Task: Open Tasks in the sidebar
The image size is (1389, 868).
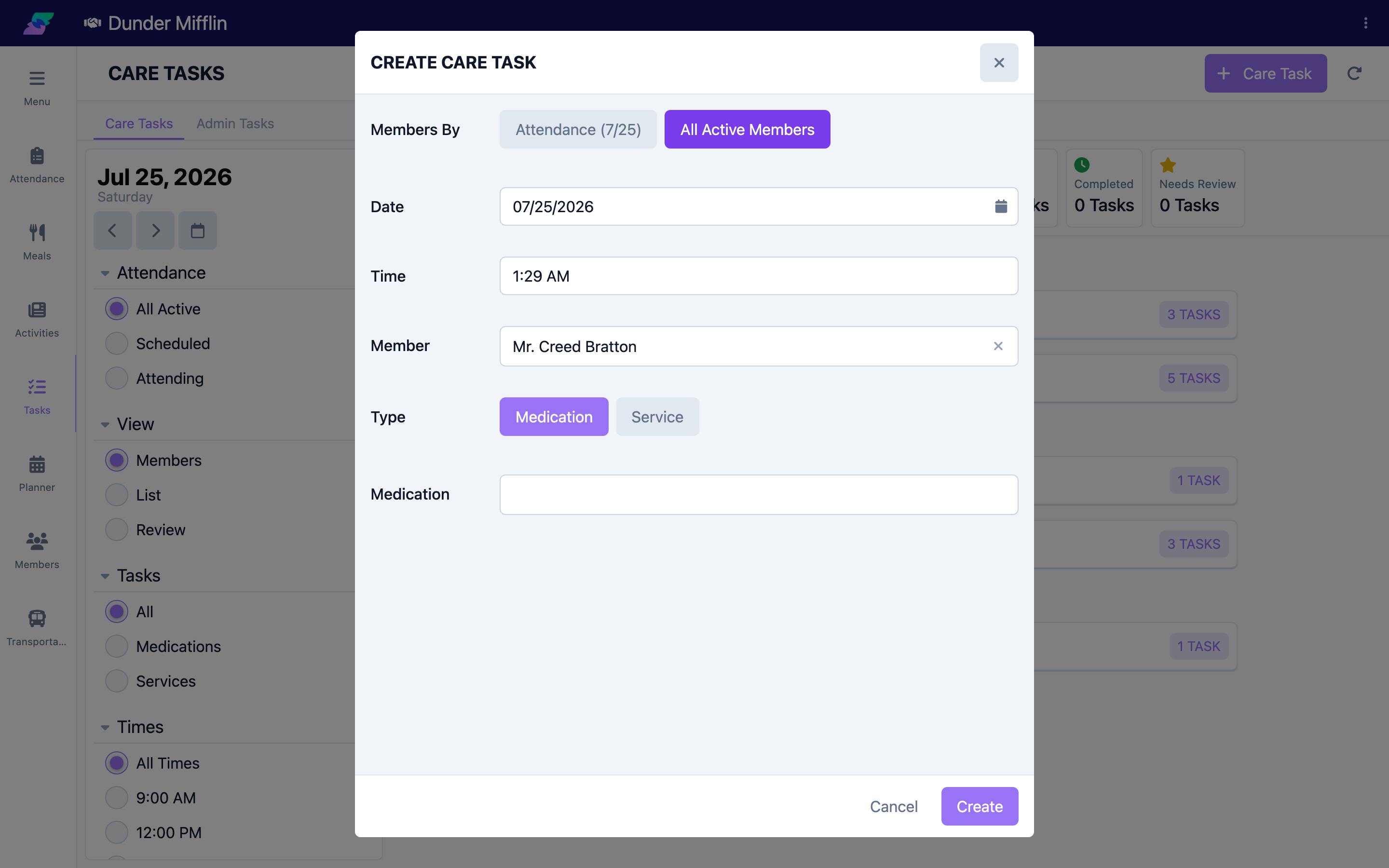Action: click(37, 396)
